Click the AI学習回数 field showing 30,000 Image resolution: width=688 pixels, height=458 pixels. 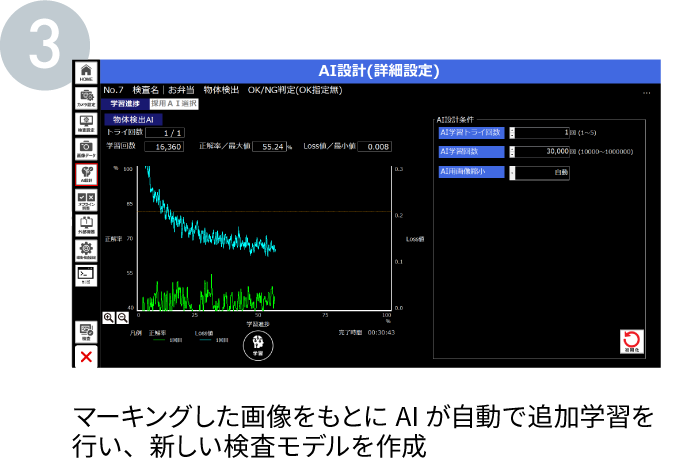click(542, 152)
